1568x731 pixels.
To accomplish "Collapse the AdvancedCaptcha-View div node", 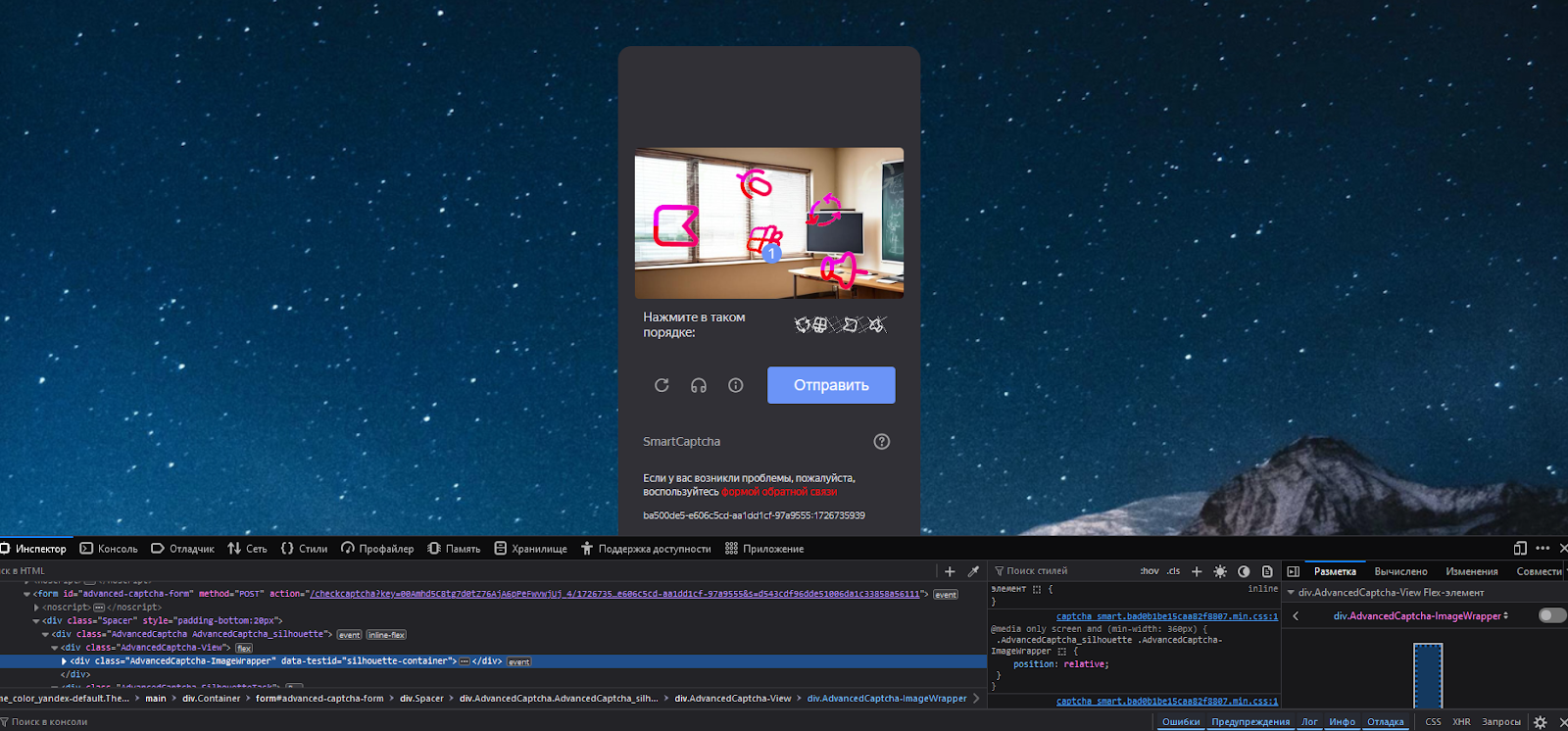I will (x=55, y=648).
